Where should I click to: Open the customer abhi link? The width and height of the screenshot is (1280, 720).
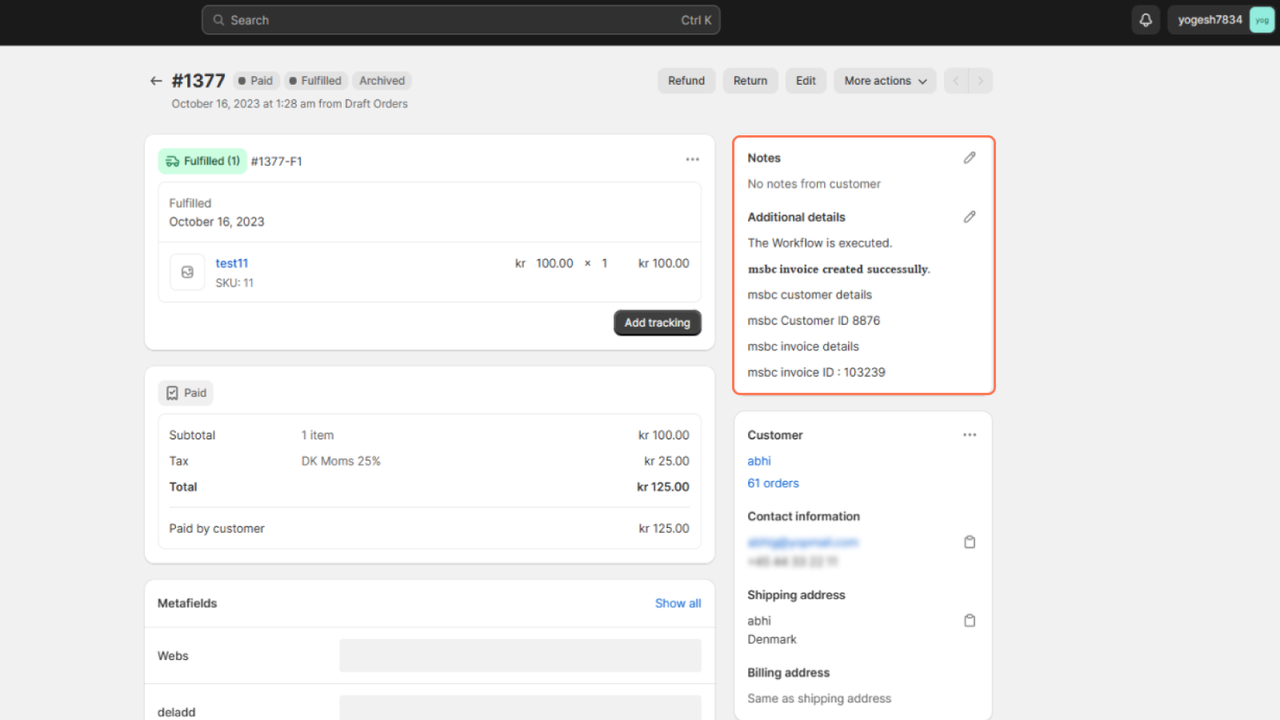(759, 461)
